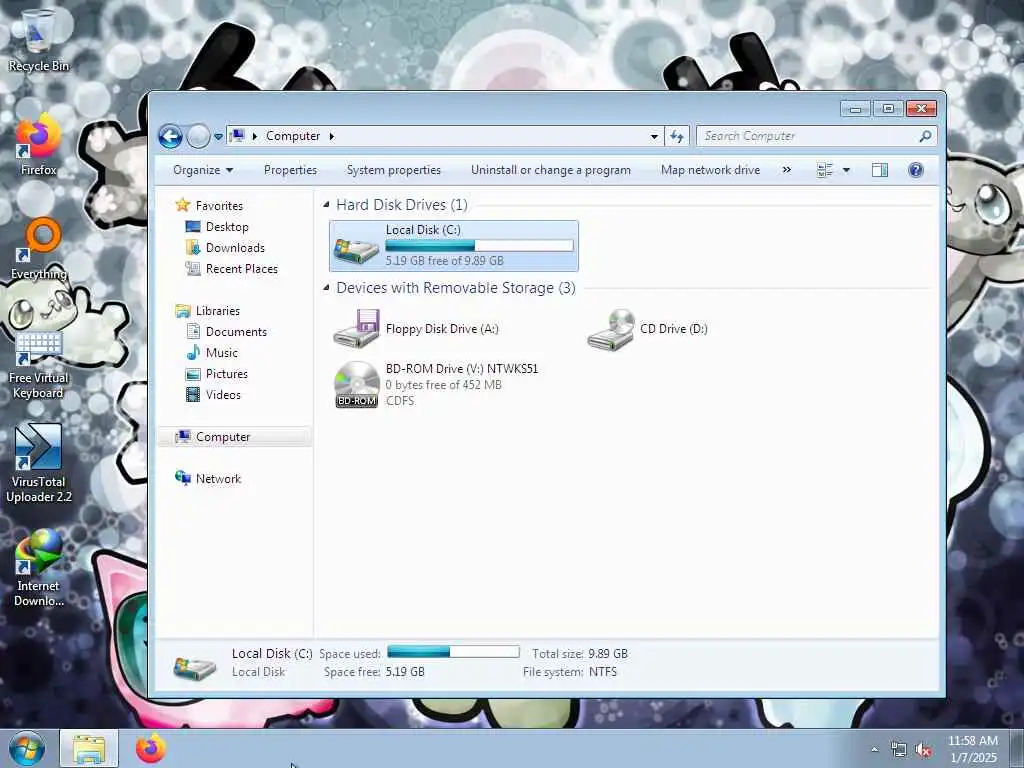Screen dimensions: 1024x768
Task: Click the Back navigation arrow in Explorer
Action: click(x=170, y=136)
